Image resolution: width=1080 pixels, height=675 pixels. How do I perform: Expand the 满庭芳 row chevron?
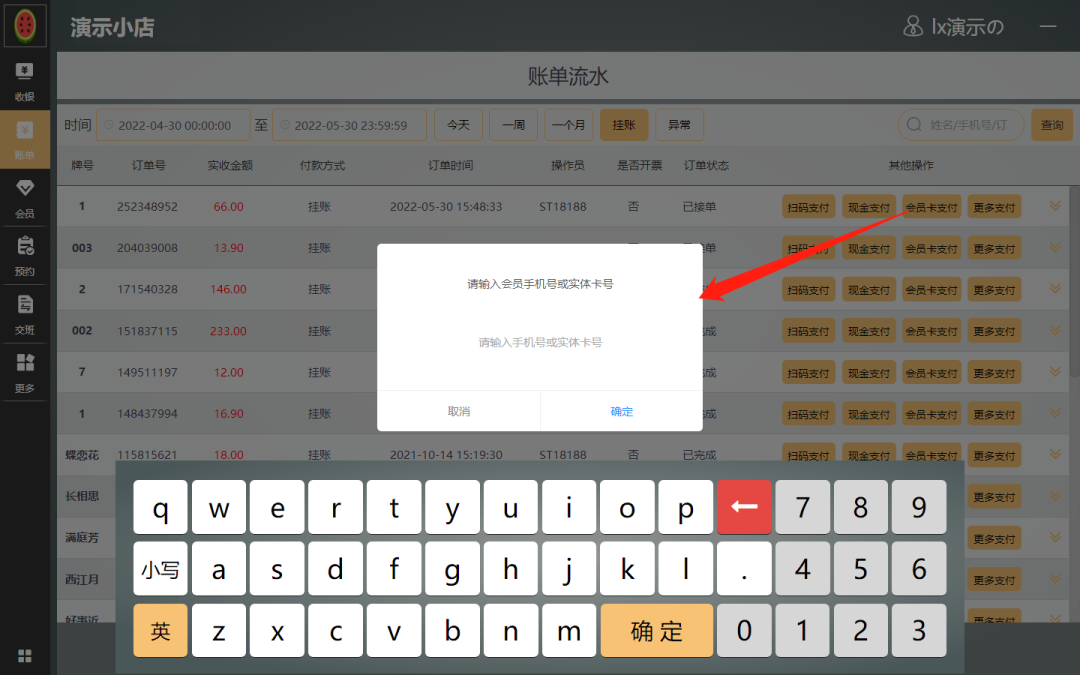[1055, 537]
